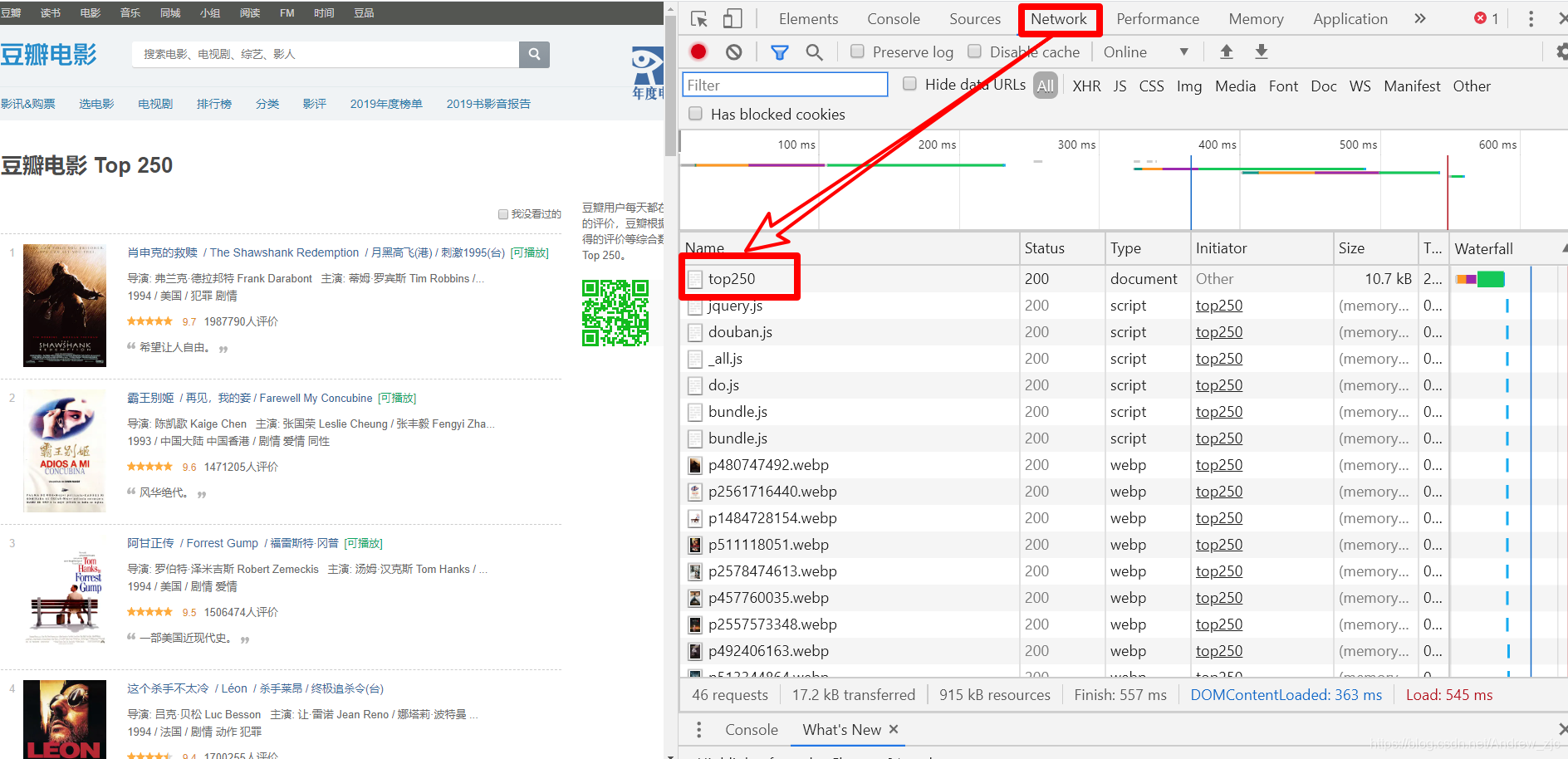Close the What's New tab

[894, 729]
